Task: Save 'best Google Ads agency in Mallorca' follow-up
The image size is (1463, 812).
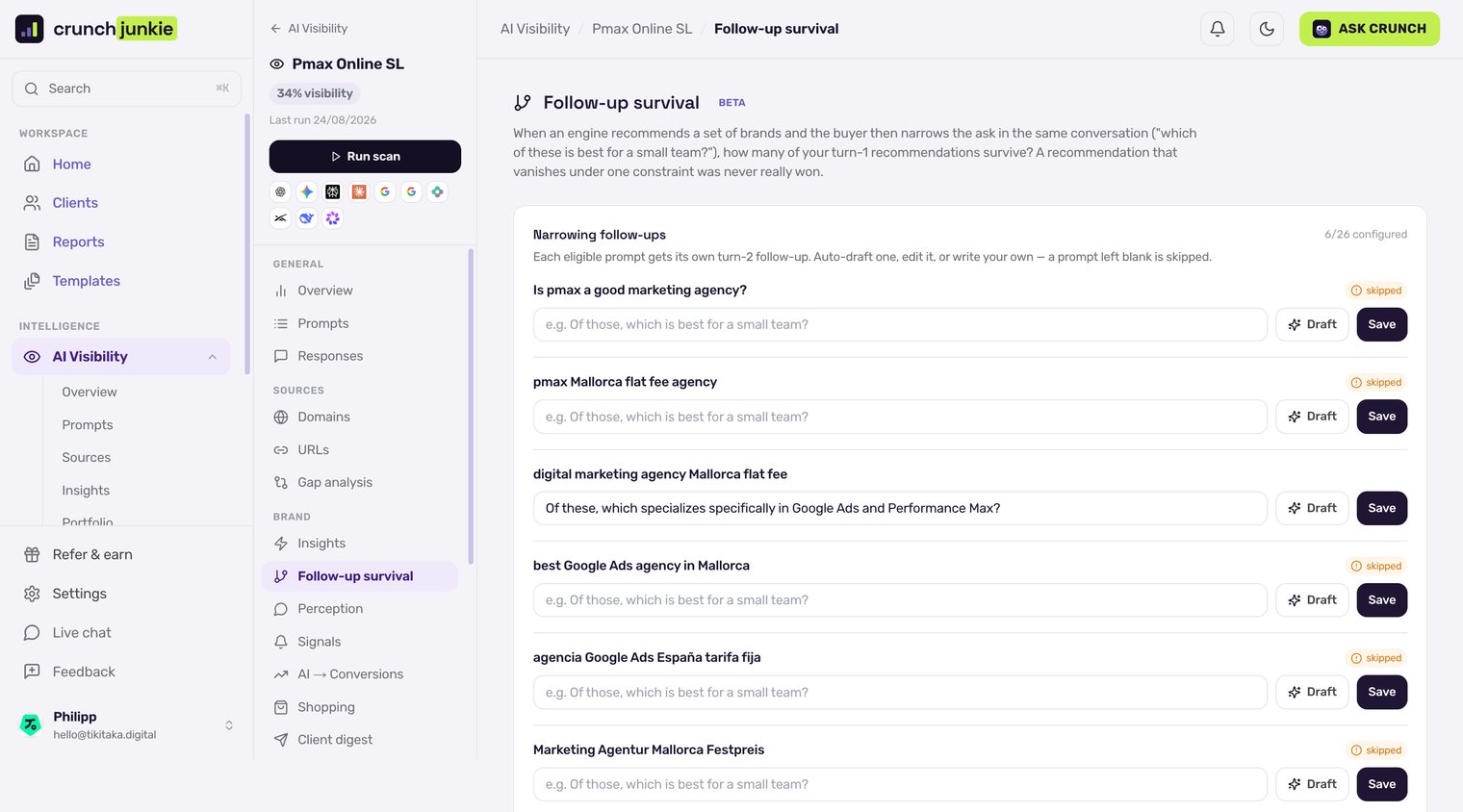Action: (1382, 600)
